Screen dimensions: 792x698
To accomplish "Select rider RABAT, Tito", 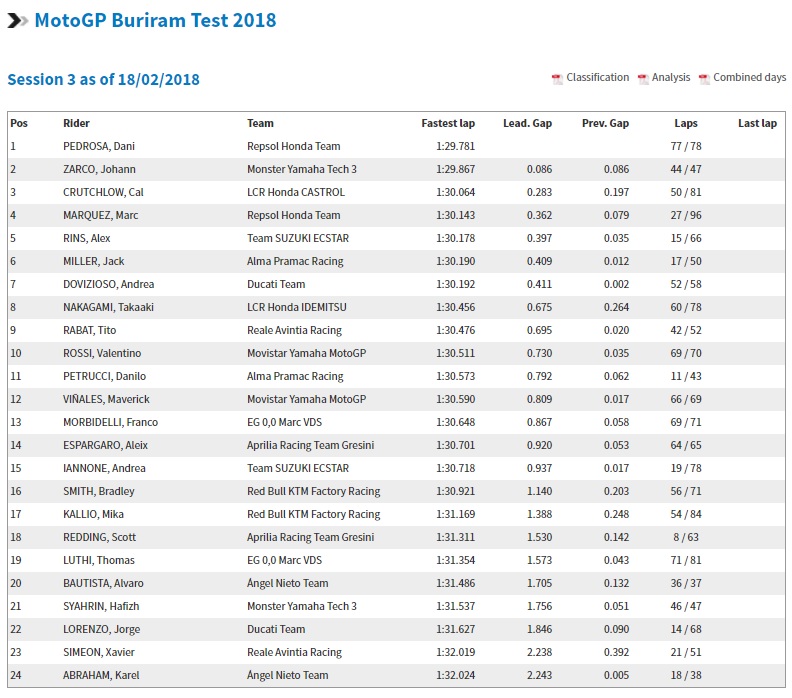I will (89, 330).
